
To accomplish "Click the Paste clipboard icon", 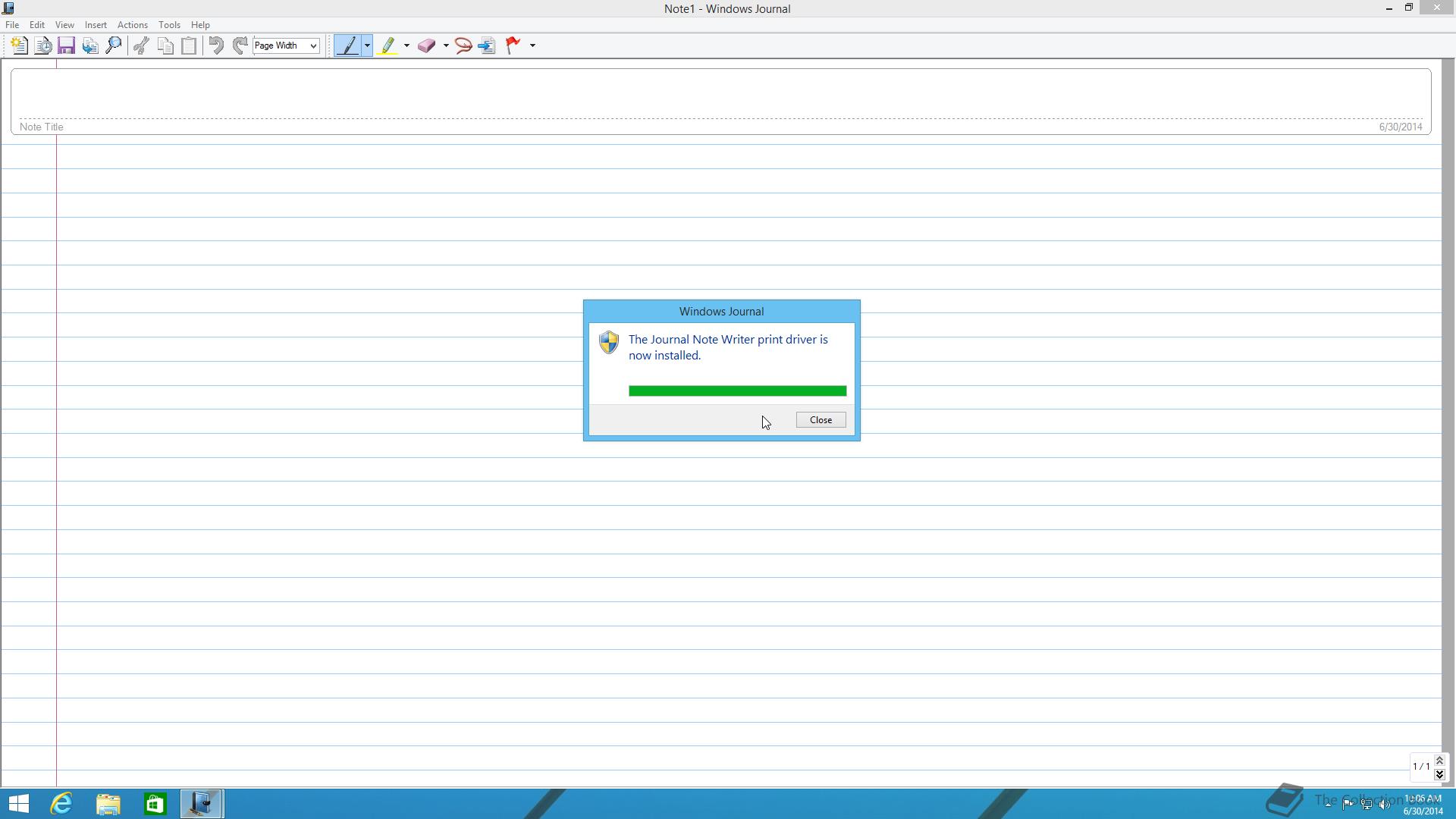I will [189, 45].
